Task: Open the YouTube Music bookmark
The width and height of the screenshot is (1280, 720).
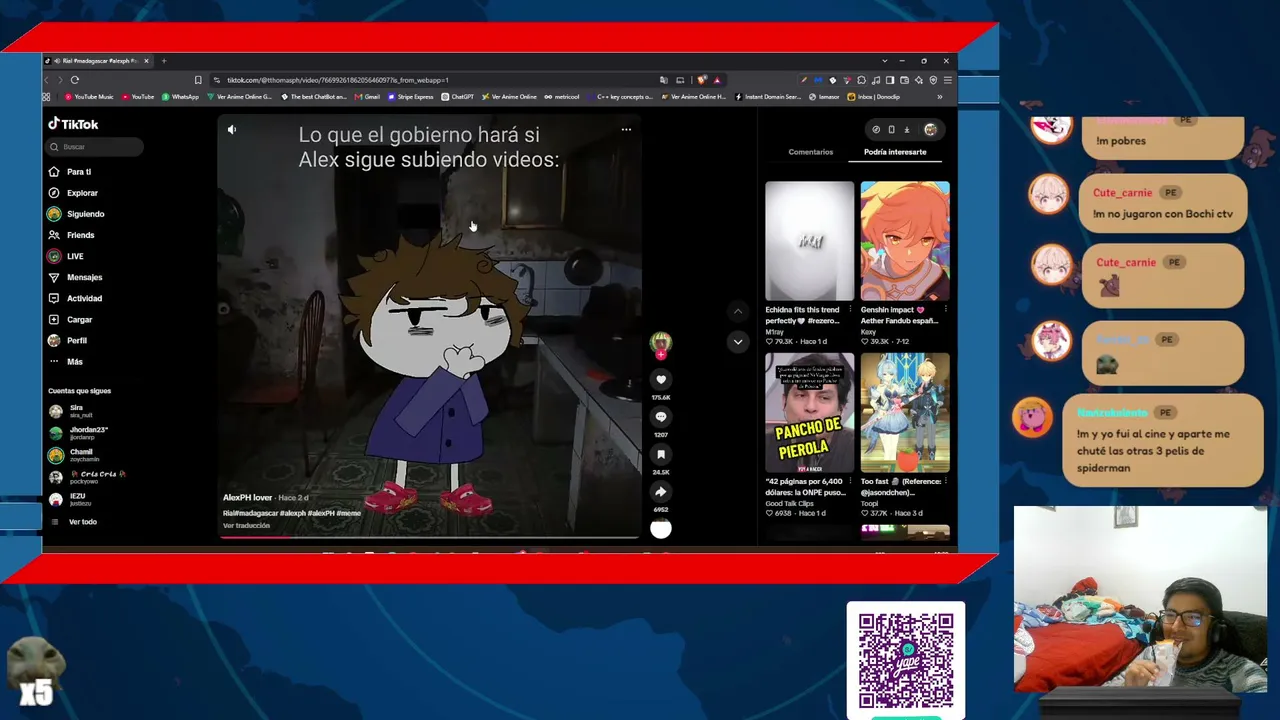Action: tap(89, 97)
